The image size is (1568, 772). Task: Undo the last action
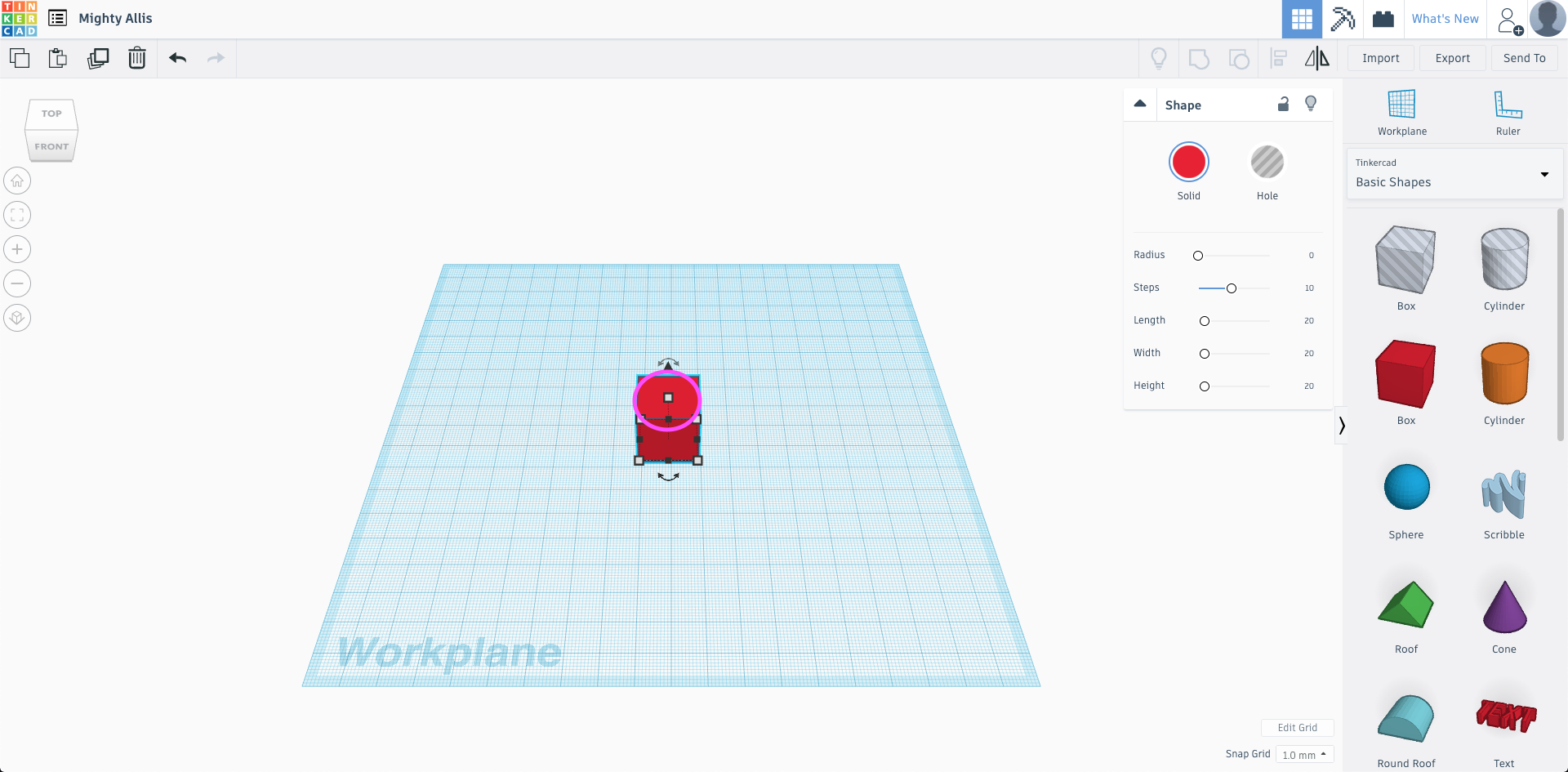pos(176,58)
